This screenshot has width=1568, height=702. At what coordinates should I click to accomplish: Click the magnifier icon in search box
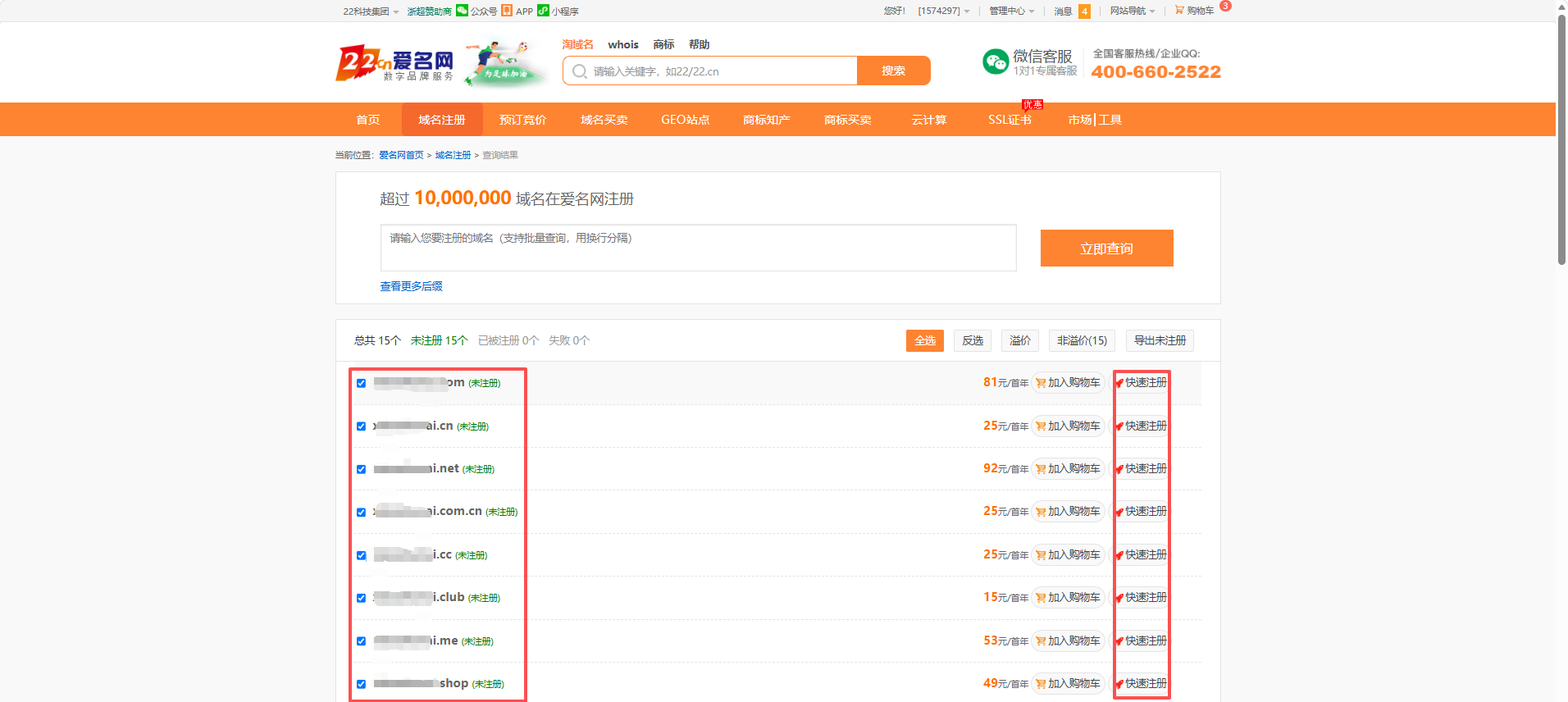point(579,71)
